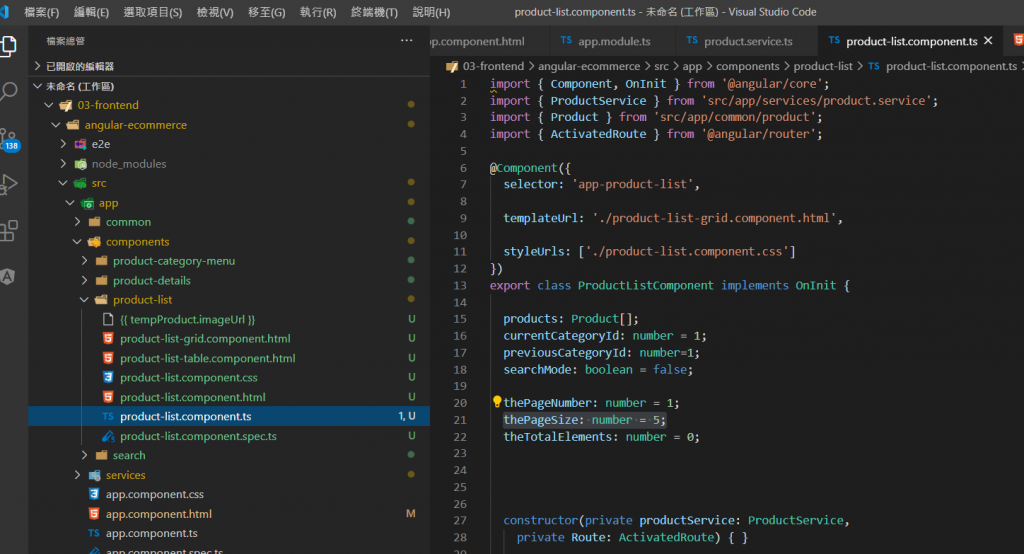The width and height of the screenshot is (1024, 554).
Task: Open Source Control with 138 changes badge
Action: coord(9,138)
